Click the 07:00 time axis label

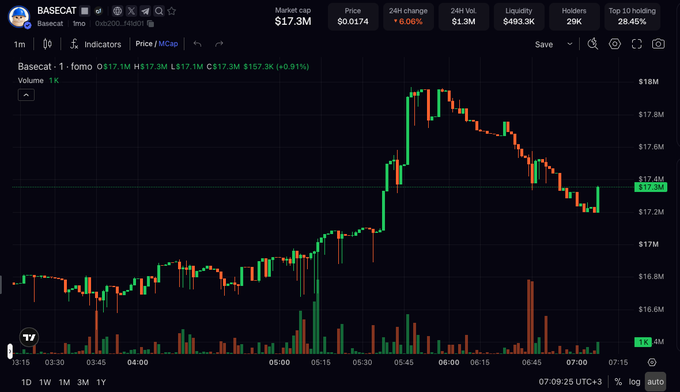(x=577, y=362)
